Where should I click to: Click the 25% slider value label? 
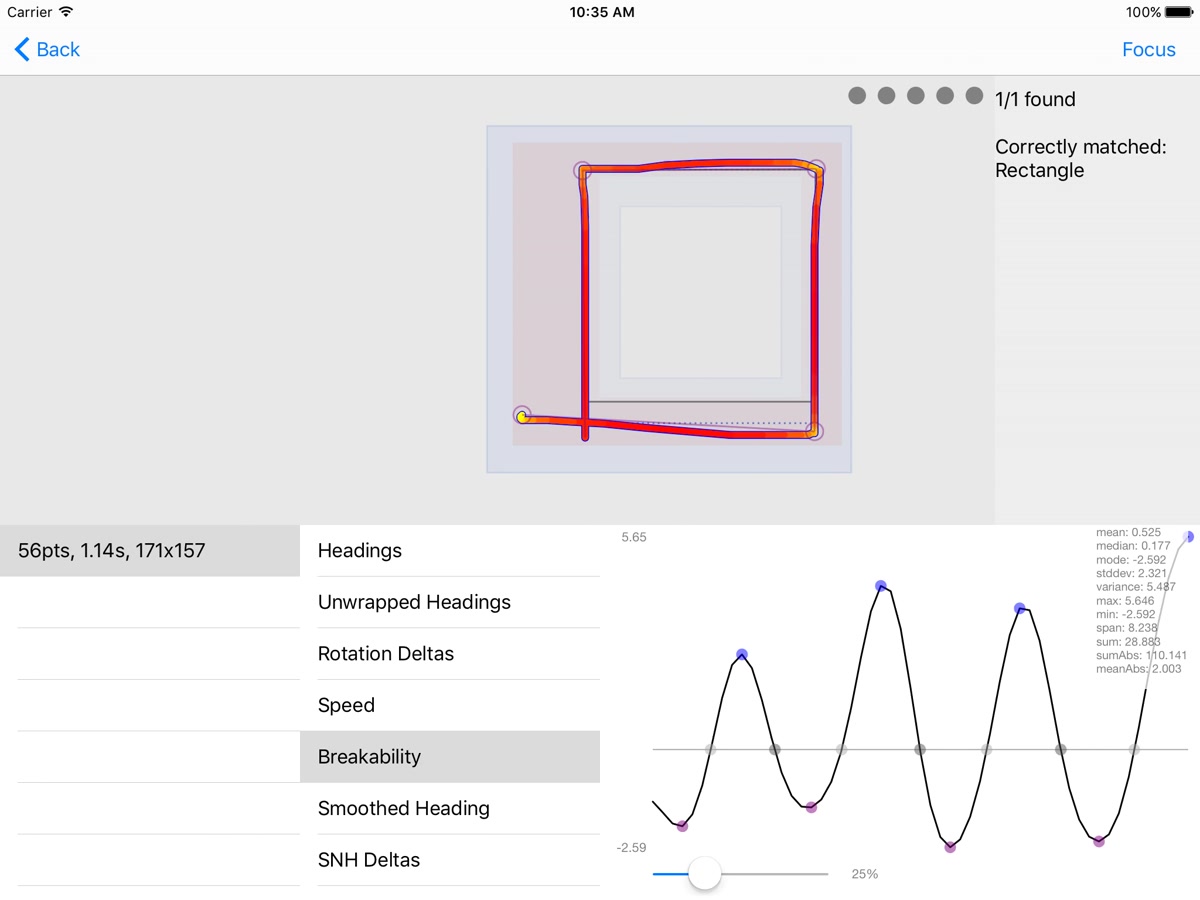[x=864, y=874]
